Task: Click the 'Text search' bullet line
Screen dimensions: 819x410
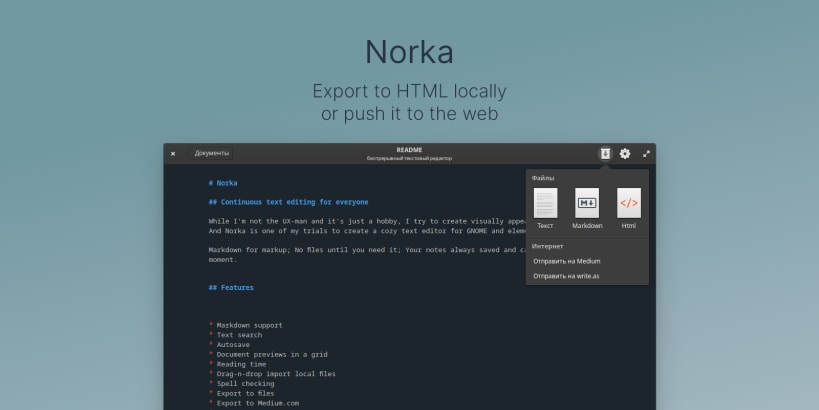Action: point(236,335)
